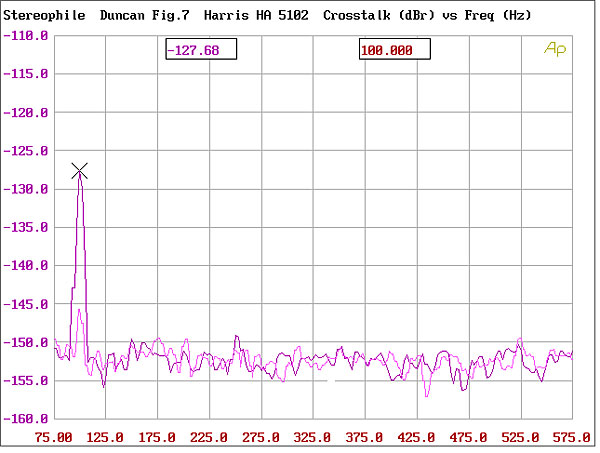The image size is (600, 453).
Task: Click the -127.68 cursor readout box
Action: click(201, 49)
